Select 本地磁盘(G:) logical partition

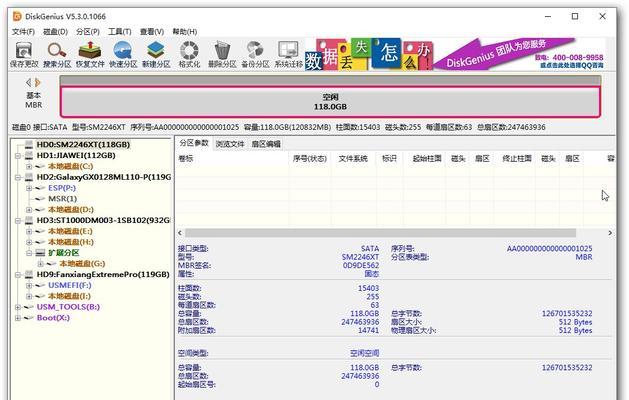coord(82,264)
